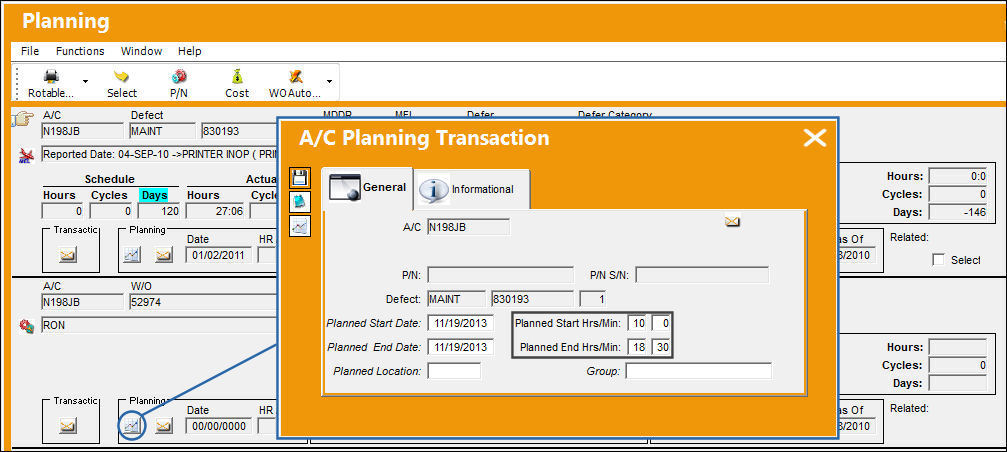
Task: Click the Cost money bag icon
Action: 237,76
